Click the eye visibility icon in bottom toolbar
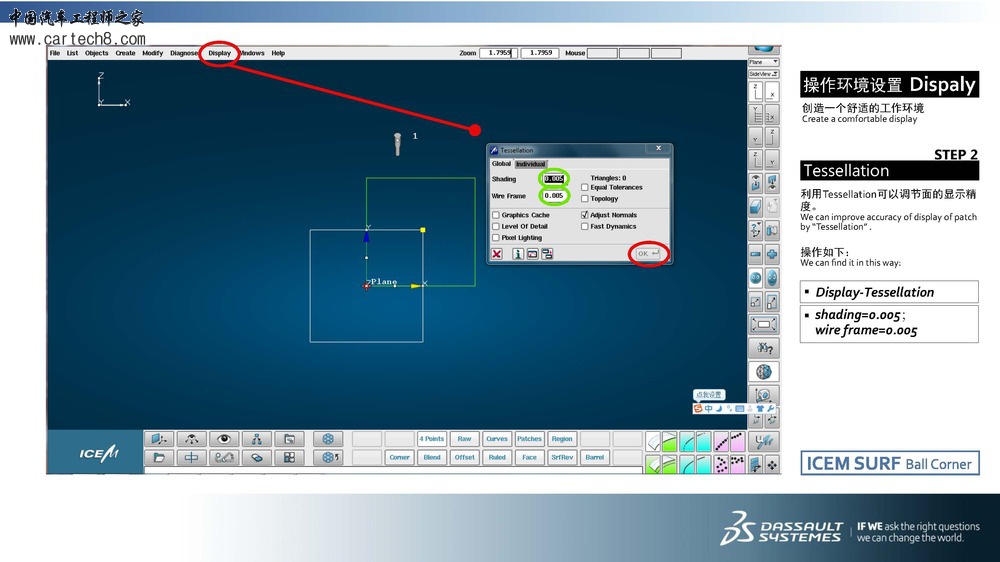 pyautogui.click(x=224, y=439)
